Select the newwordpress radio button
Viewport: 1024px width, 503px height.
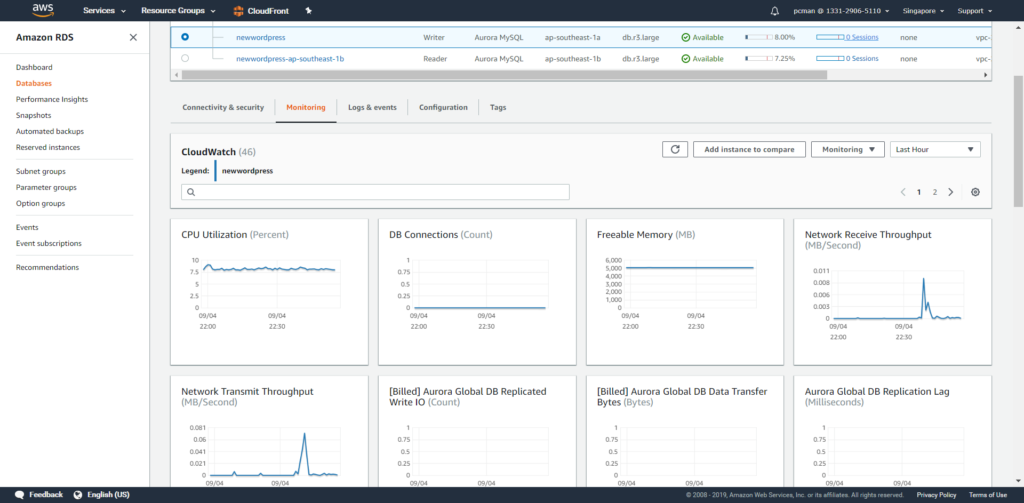[185, 37]
